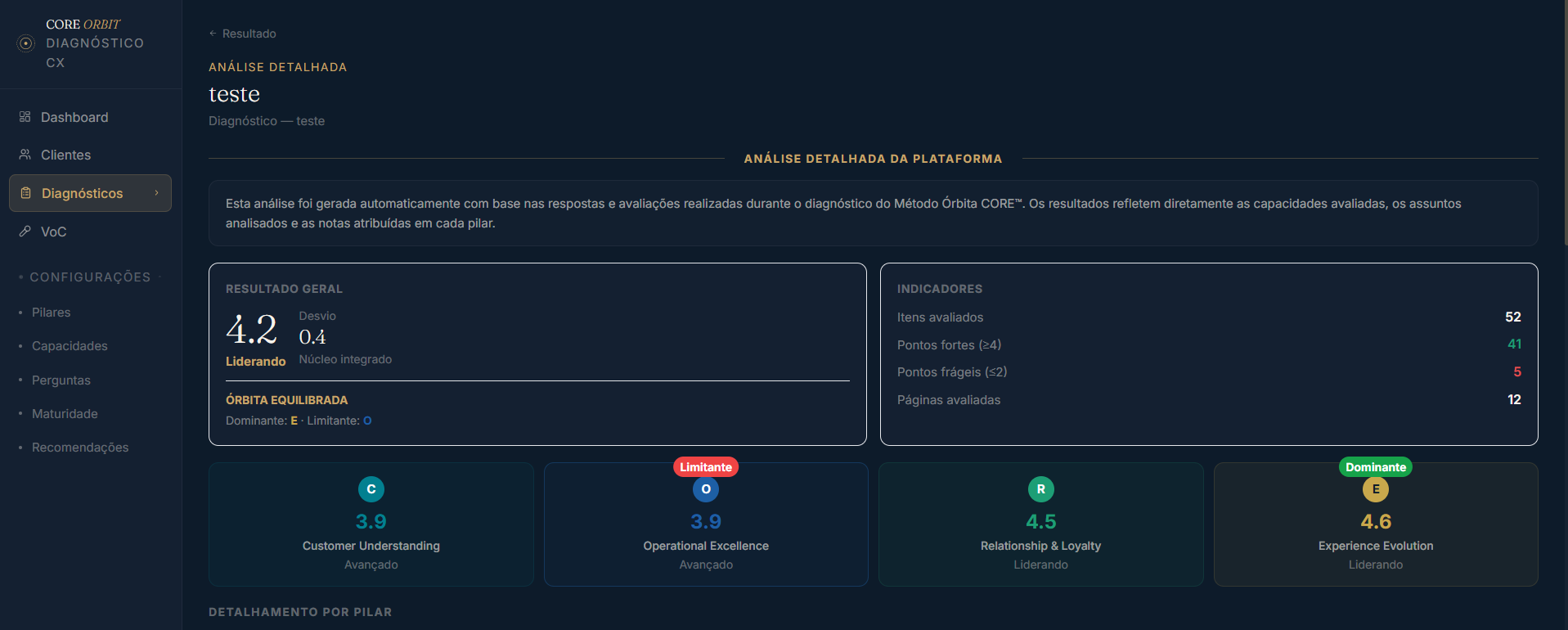This screenshot has height=630, width=1568.
Task: Click the R pillar circle badge
Action: pyautogui.click(x=1041, y=489)
